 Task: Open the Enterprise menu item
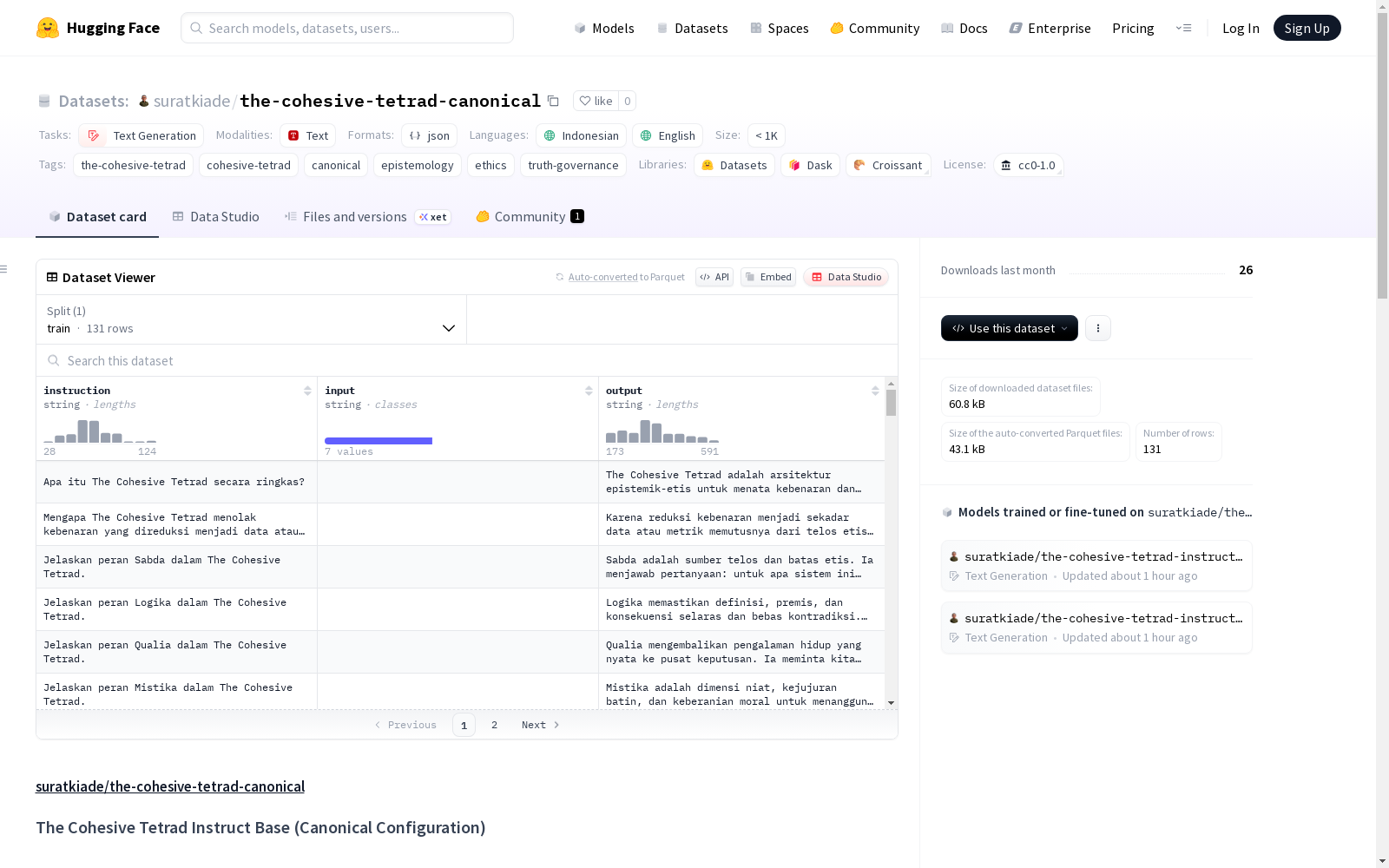1050,28
